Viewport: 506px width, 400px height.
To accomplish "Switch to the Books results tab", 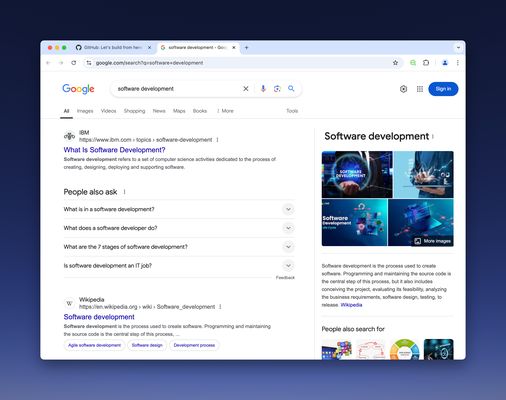I will click(200, 111).
